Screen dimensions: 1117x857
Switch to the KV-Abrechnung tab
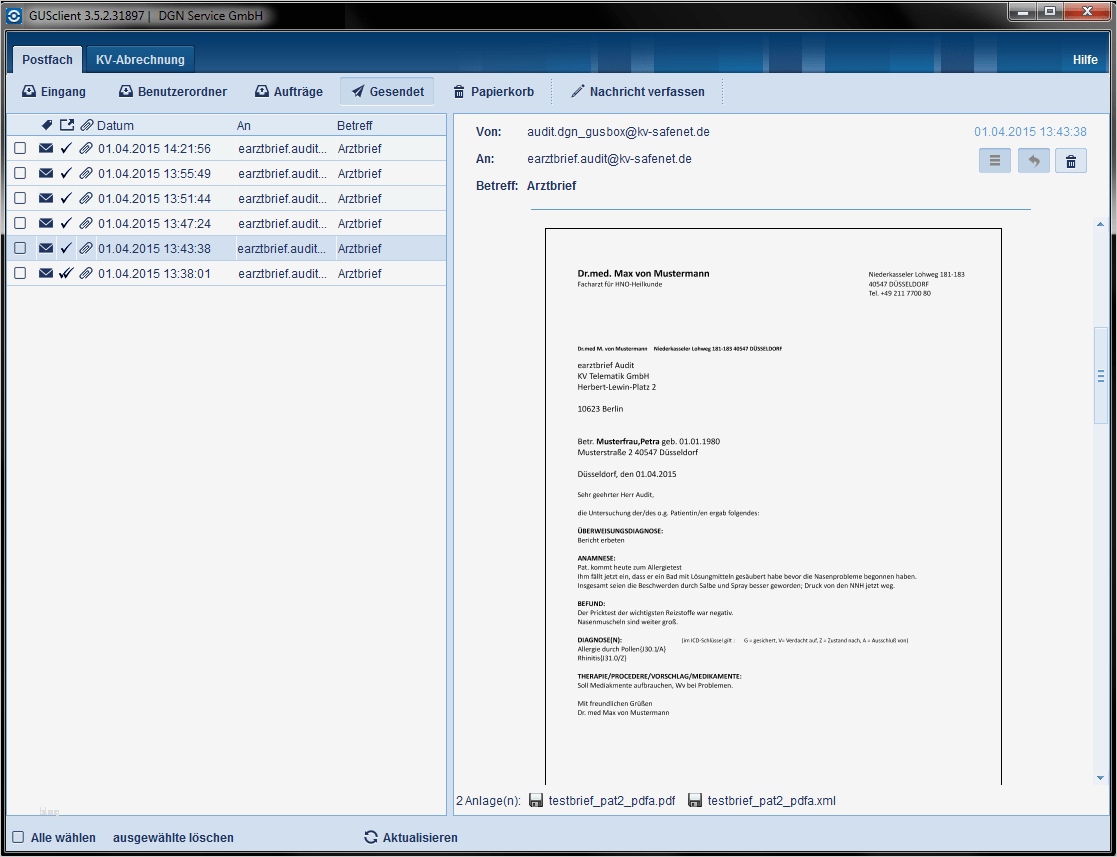pos(140,60)
